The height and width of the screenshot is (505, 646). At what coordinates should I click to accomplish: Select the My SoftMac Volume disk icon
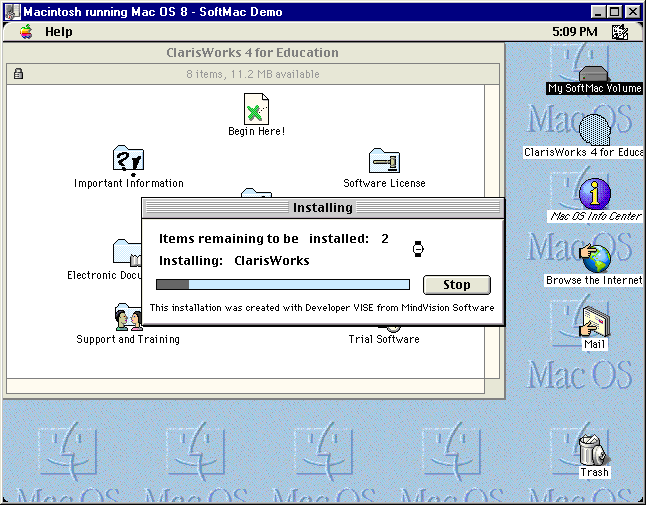[x=594, y=74]
